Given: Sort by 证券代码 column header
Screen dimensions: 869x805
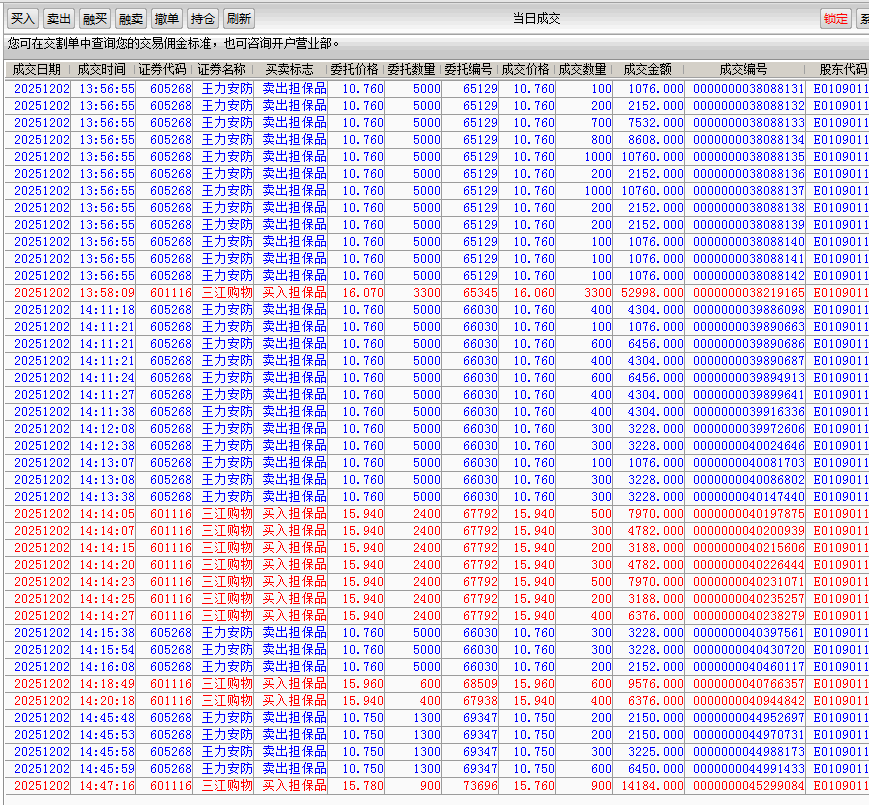Looking at the screenshot, I should tap(162, 69).
